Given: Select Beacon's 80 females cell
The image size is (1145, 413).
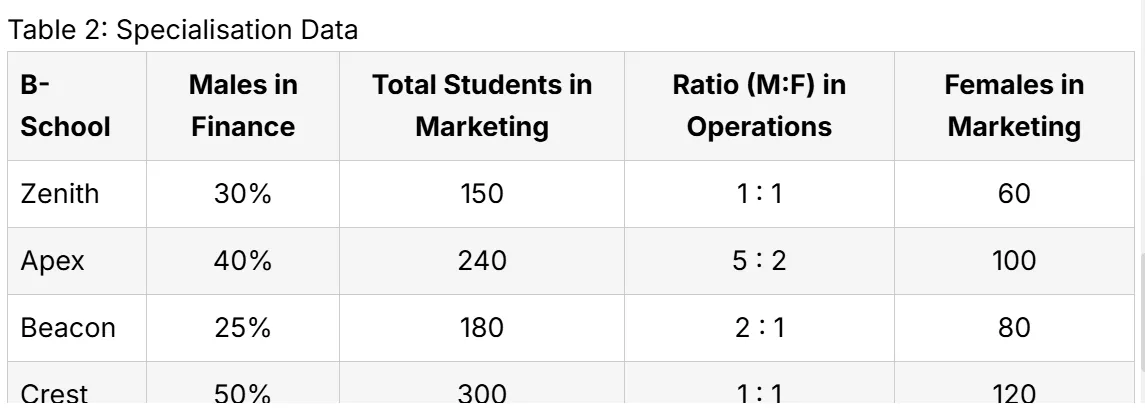Looking at the screenshot, I should pos(1014,328).
